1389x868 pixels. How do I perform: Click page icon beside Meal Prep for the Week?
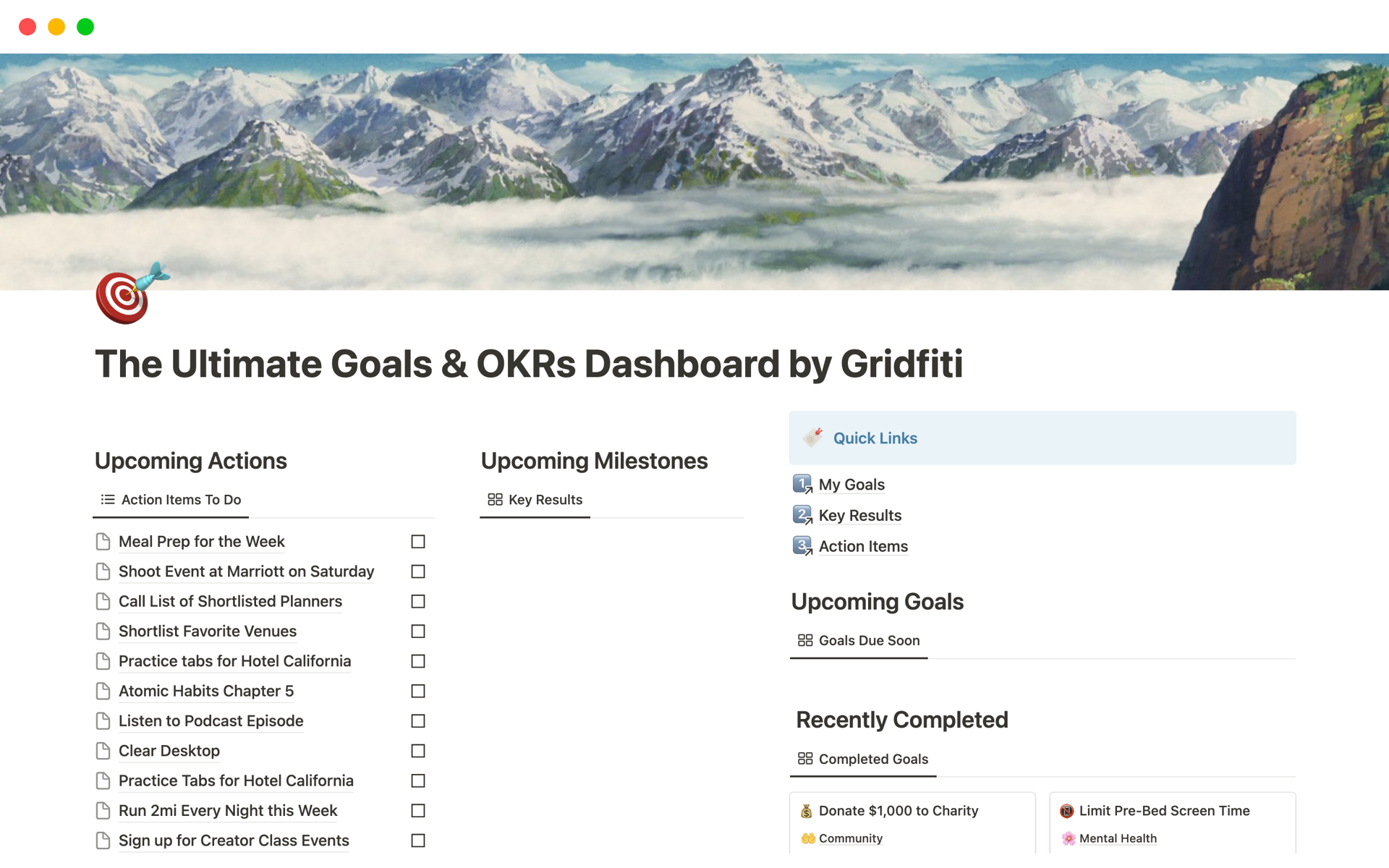(103, 542)
